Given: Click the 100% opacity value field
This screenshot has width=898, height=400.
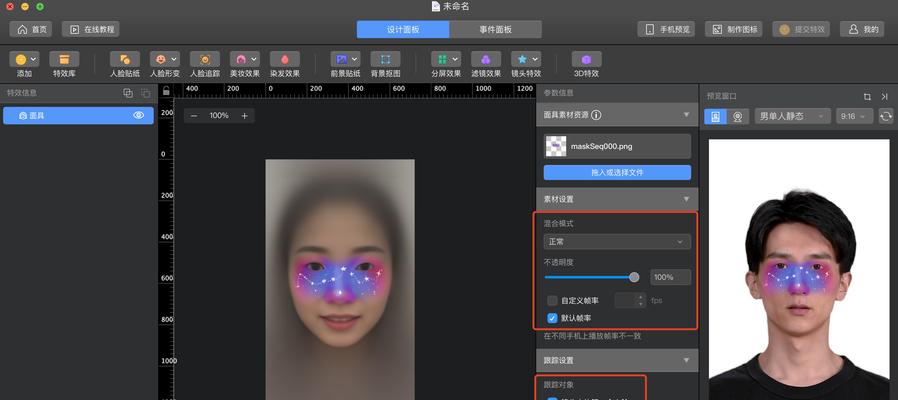Looking at the screenshot, I should coord(670,277).
